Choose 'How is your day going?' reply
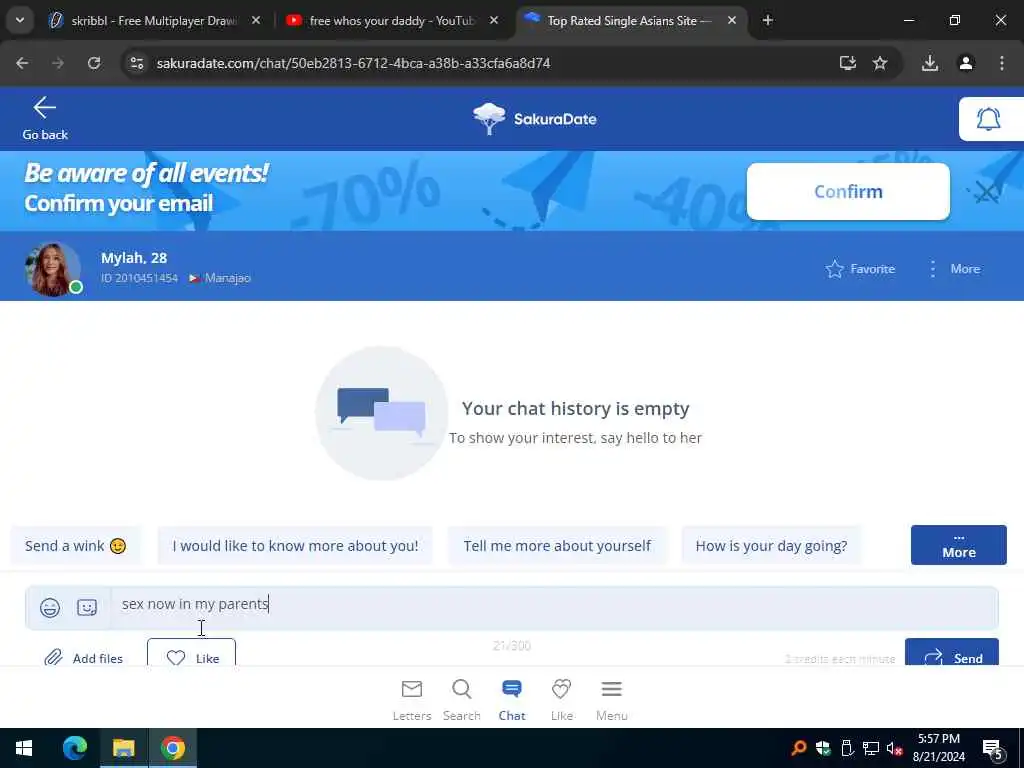Image resolution: width=1024 pixels, height=768 pixels. tap(771, 545)
